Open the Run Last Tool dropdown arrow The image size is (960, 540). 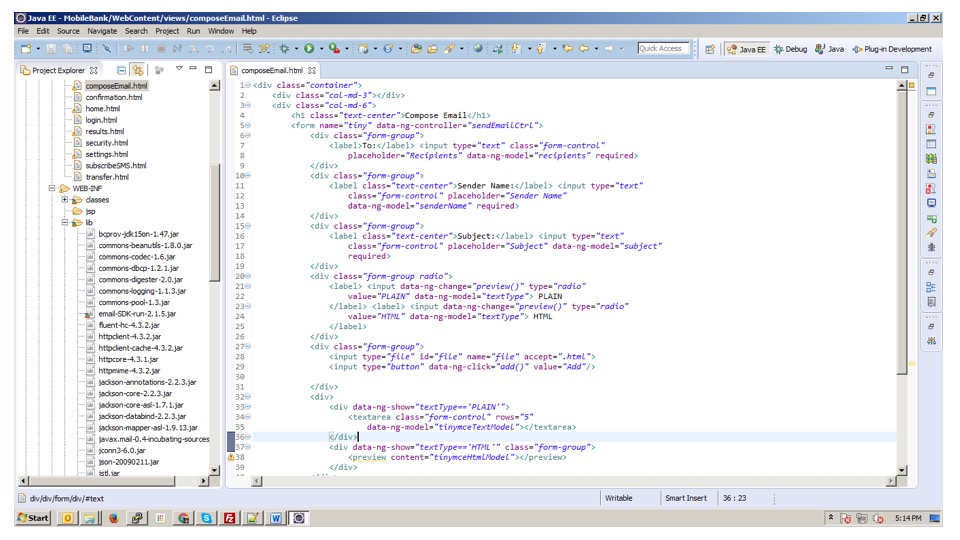[x=347, y=48]
